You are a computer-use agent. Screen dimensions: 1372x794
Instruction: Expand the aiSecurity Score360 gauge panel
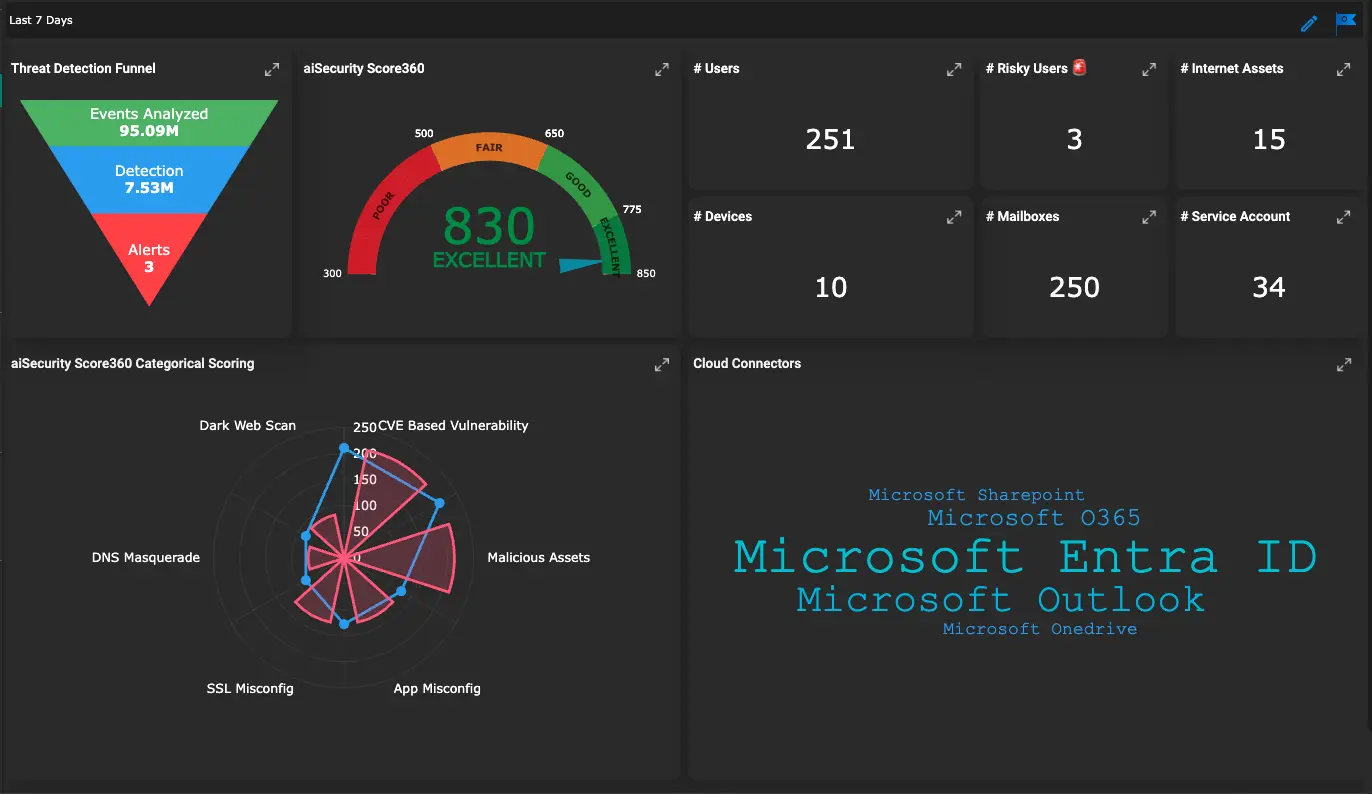point(662,69)
